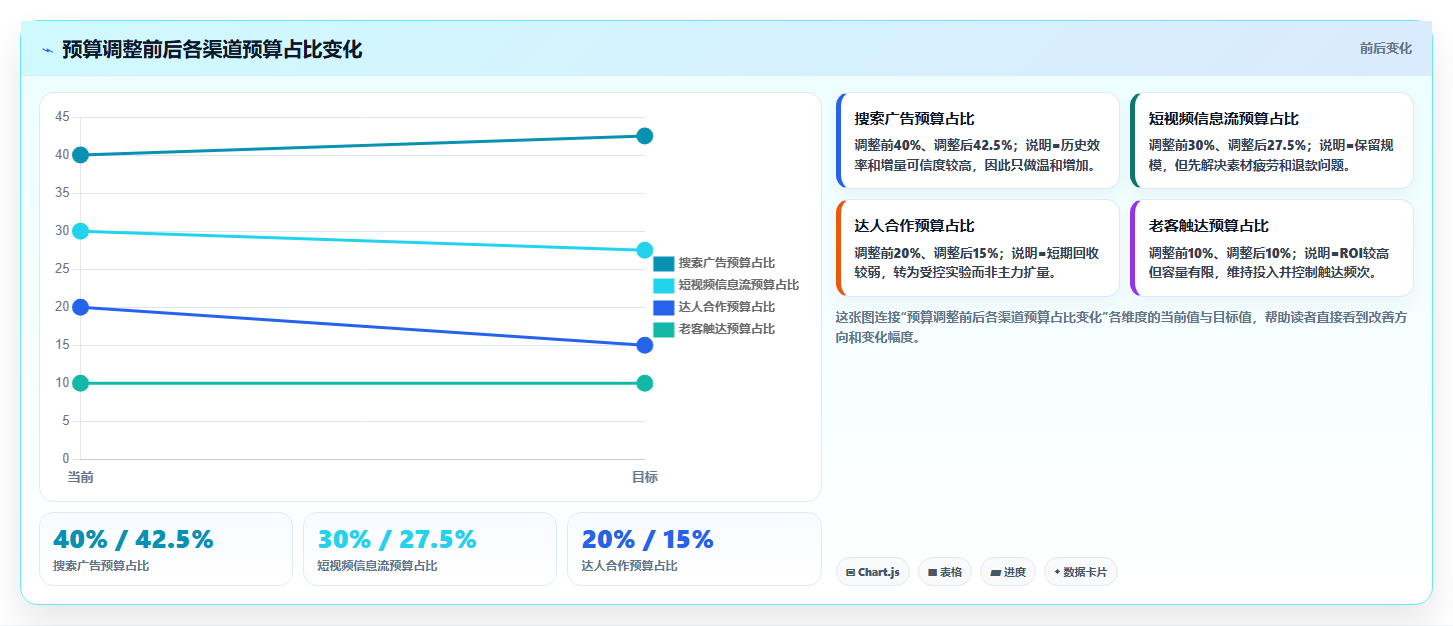The height and width of the screenshot is (626, 1453).
Task: Click the 5 y-axis tick label
Action: (x=66, y=421)
